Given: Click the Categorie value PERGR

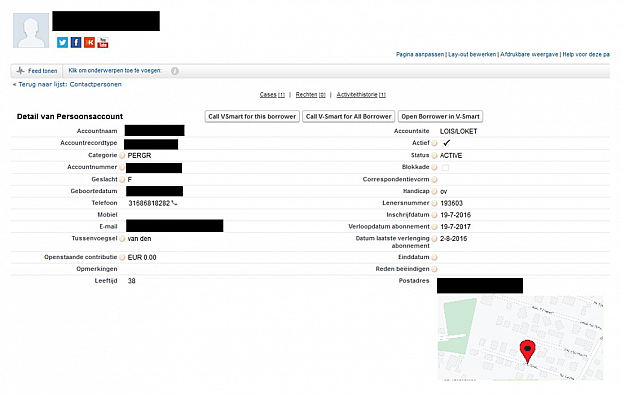Looking at the screenshot, I should pyautogui.click(x=139, y=156).
